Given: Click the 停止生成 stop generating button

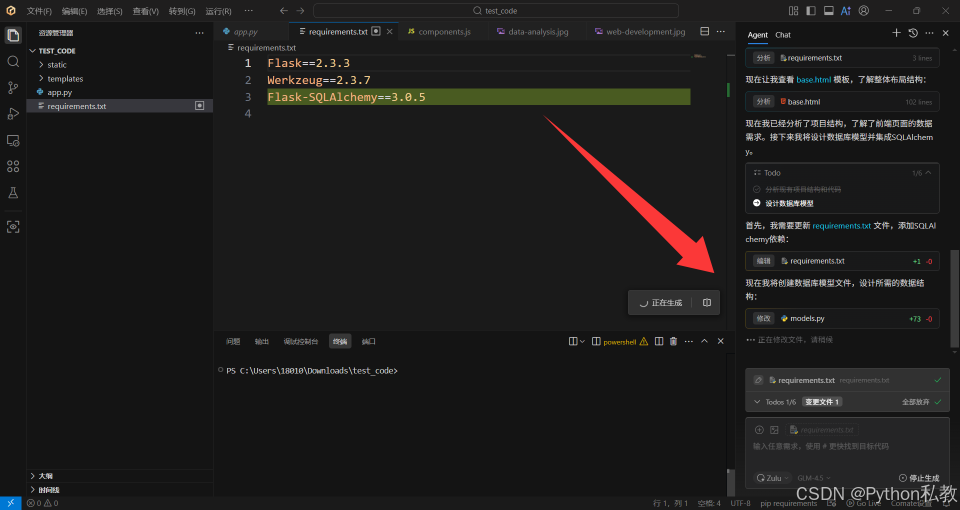Looking at the screenshot, I should [x=918, y=478].
